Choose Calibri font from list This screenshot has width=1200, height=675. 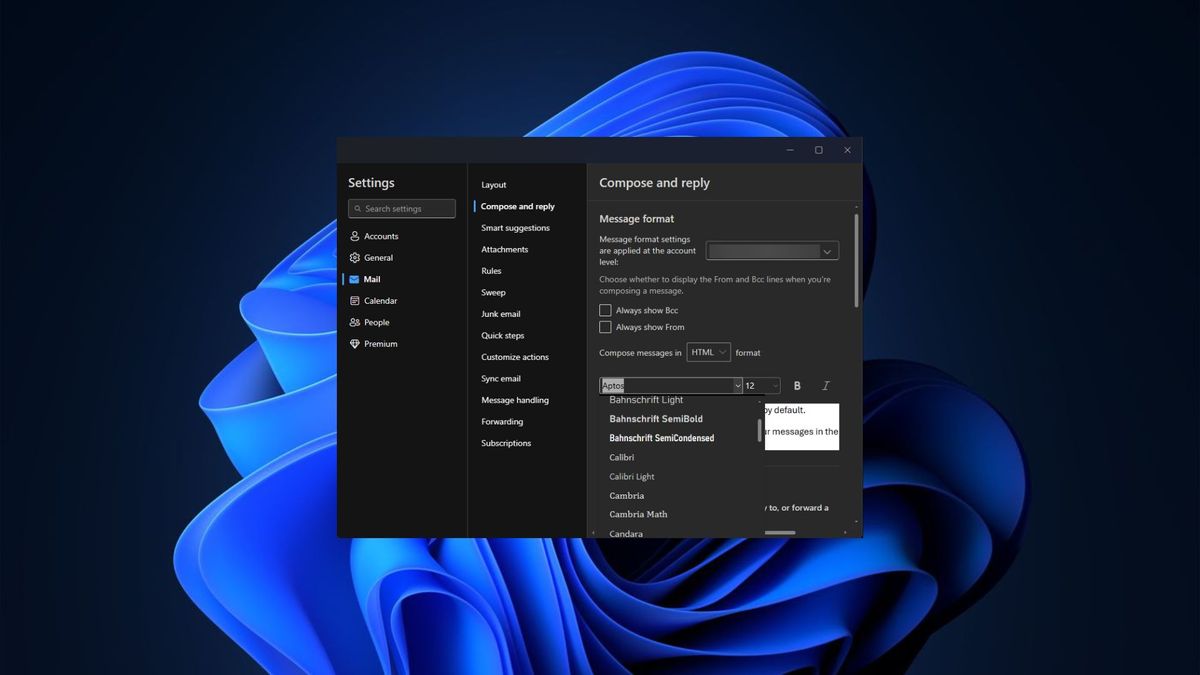tap(622, 457)
